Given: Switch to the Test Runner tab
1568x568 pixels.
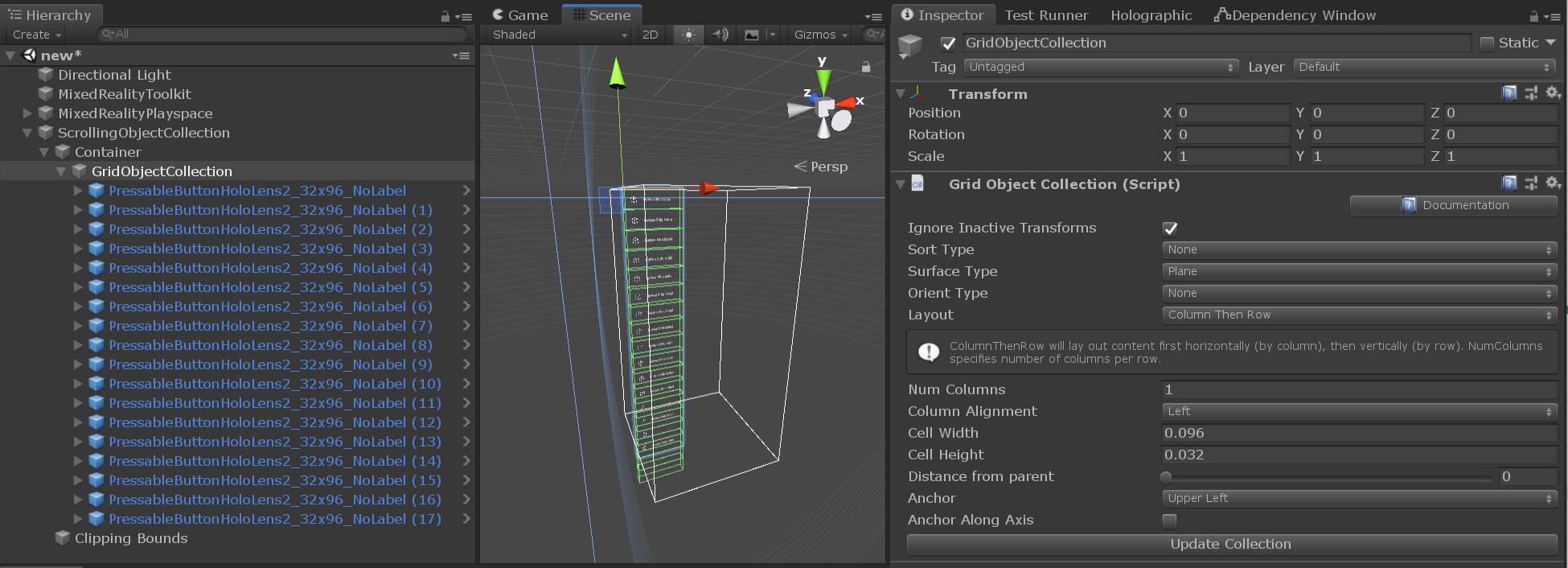Looking at the screenshot, I should click(1046, 15).
